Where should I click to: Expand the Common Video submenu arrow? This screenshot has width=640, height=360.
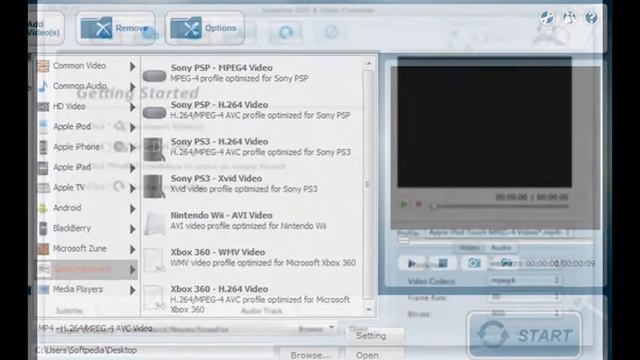[132, 66]
